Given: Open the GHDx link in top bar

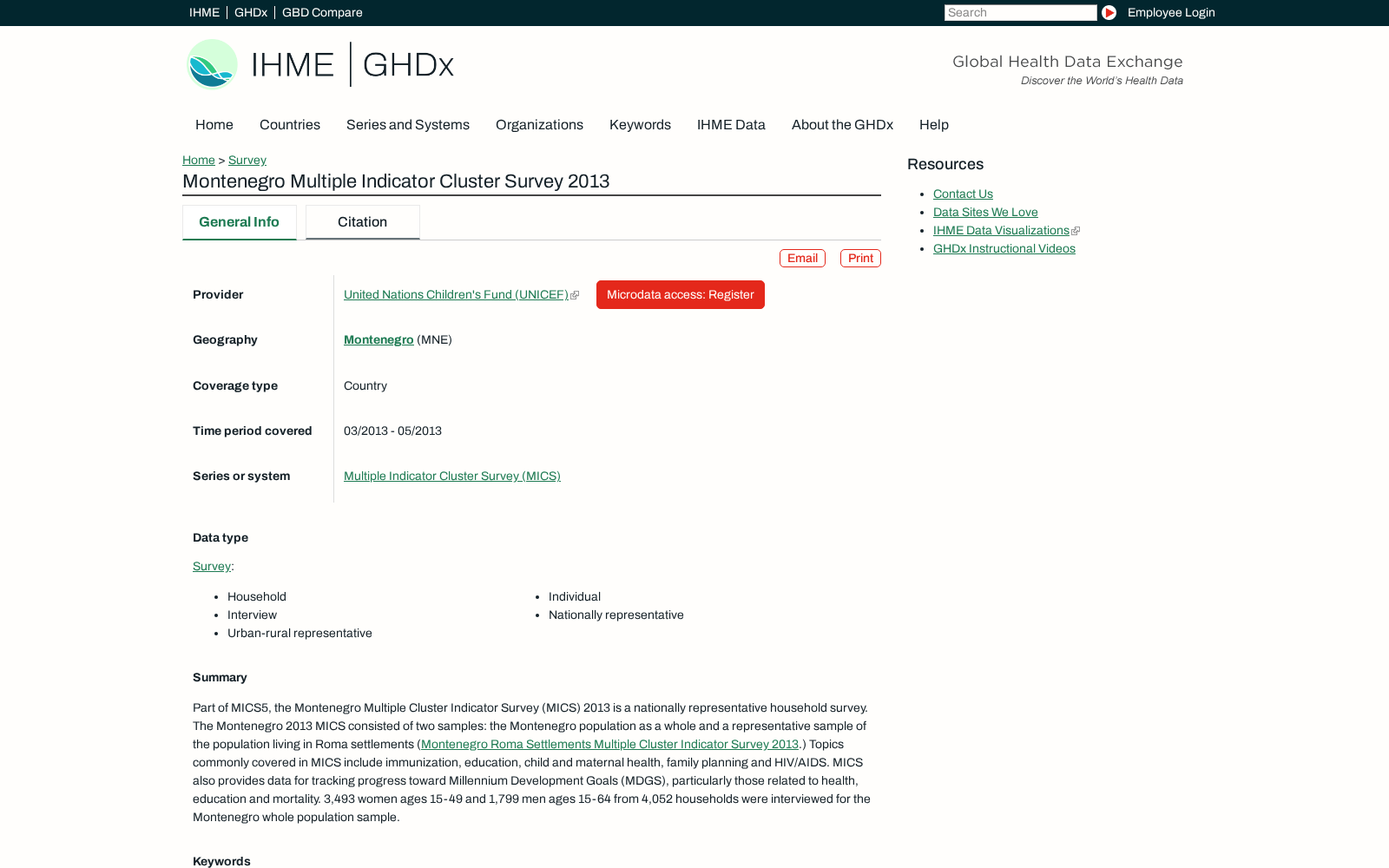Looking at the screenshot, I should pyautogui.click(x=251, y=12).
